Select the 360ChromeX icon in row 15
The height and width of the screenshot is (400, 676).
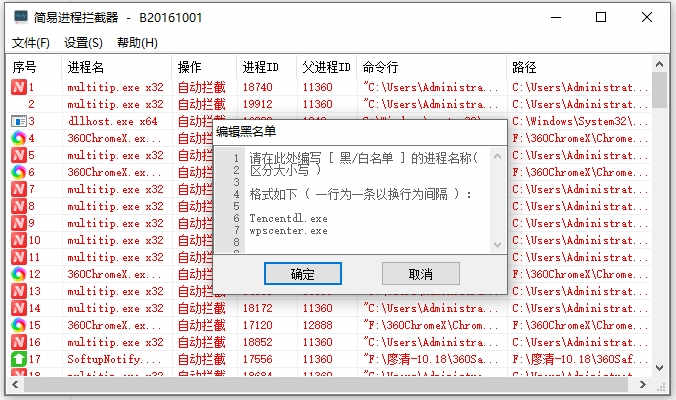(x=19, y=325)
